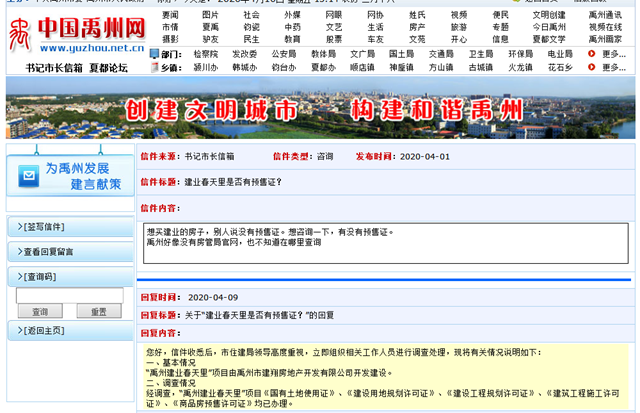
Task: Click the text 建业春天里是否有预售证？
Action: pos(233,182)
